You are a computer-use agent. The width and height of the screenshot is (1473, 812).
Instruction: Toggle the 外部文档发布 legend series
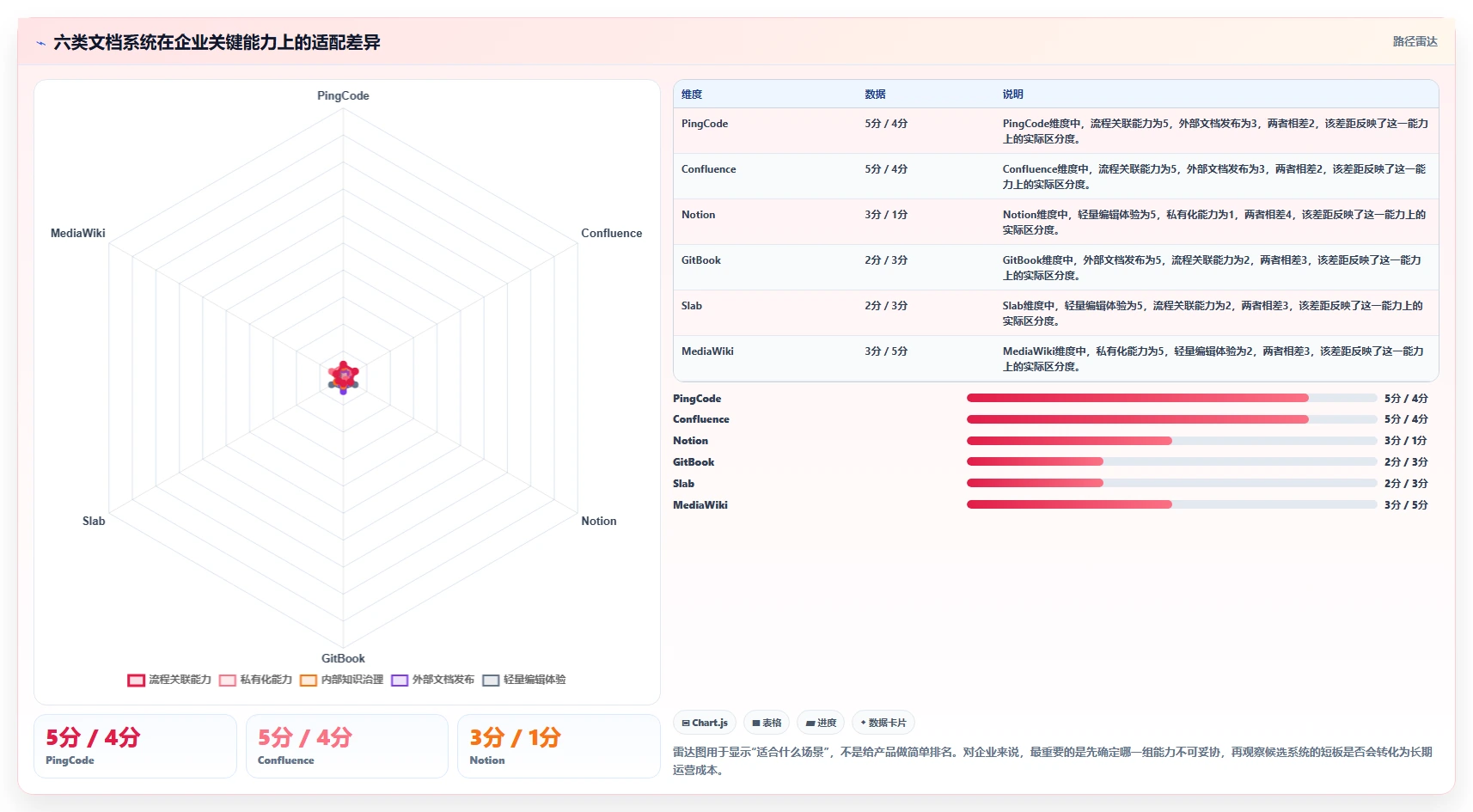click(x=432, y=680)
